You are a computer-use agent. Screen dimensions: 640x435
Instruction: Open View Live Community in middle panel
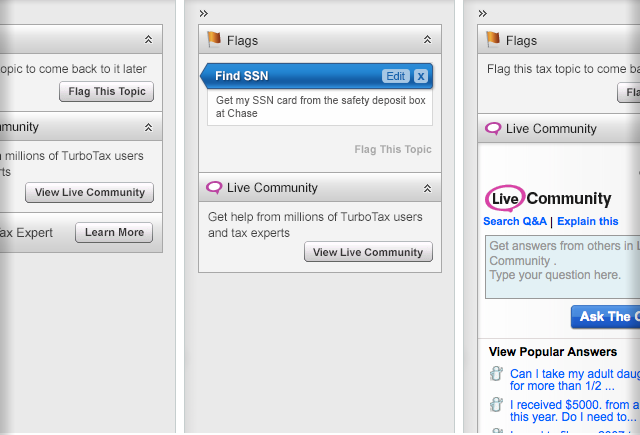point(368,252)
